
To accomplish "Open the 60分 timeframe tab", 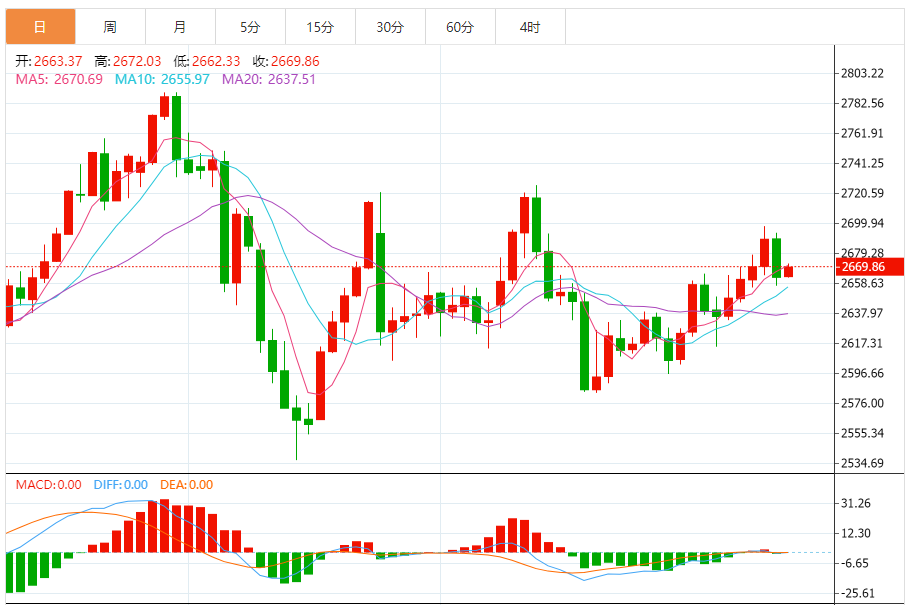I will click(x=460, y=27).
